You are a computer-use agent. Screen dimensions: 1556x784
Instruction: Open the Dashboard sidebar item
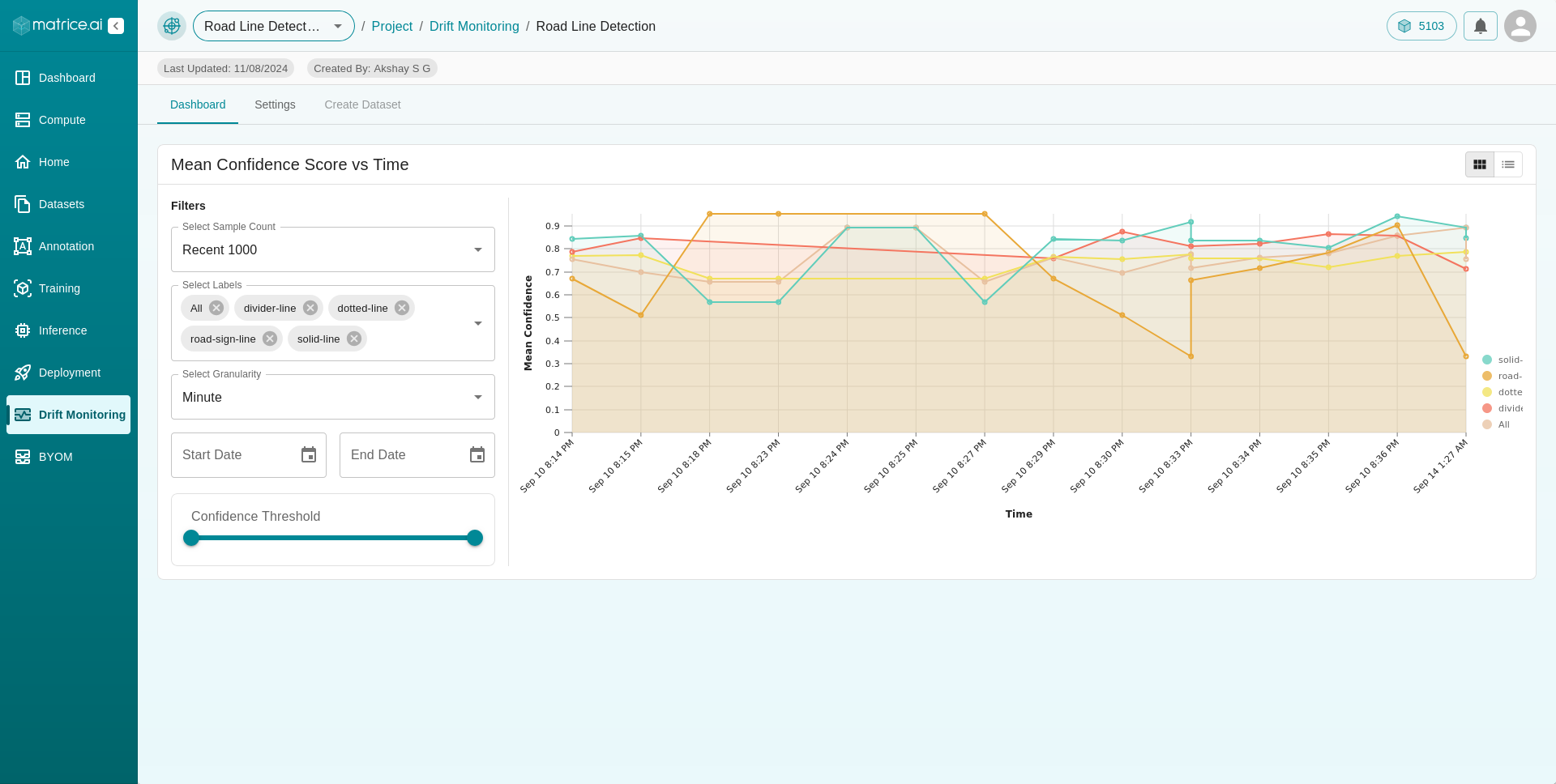68,78
